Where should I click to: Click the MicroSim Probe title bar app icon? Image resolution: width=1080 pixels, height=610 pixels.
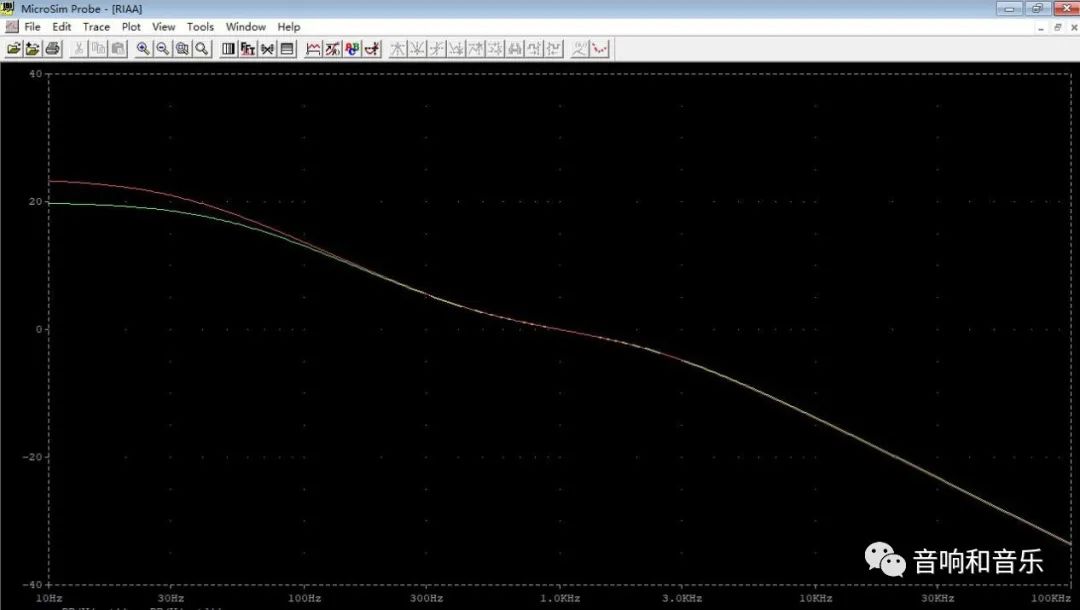8,8
